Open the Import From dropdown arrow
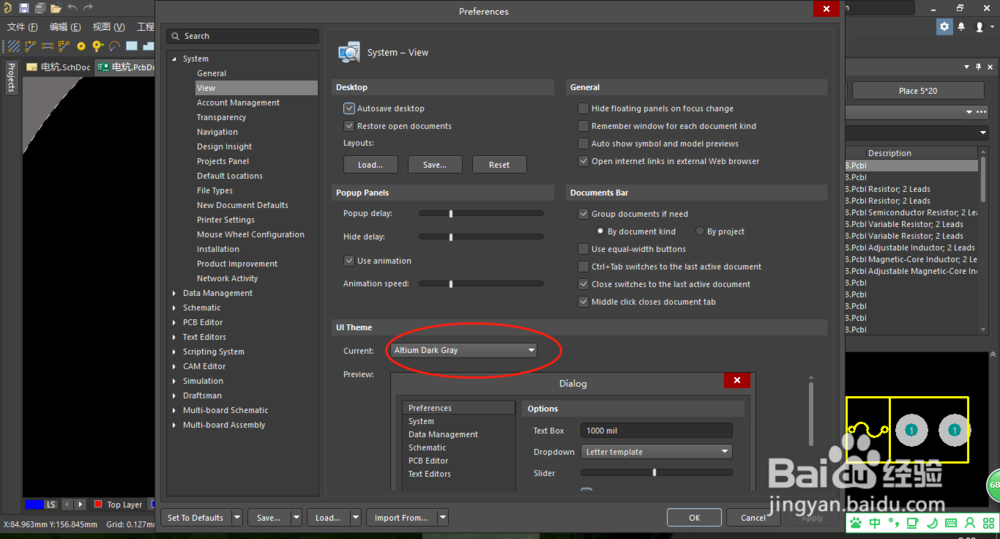The image size is (1000, 539). [443, 517]
